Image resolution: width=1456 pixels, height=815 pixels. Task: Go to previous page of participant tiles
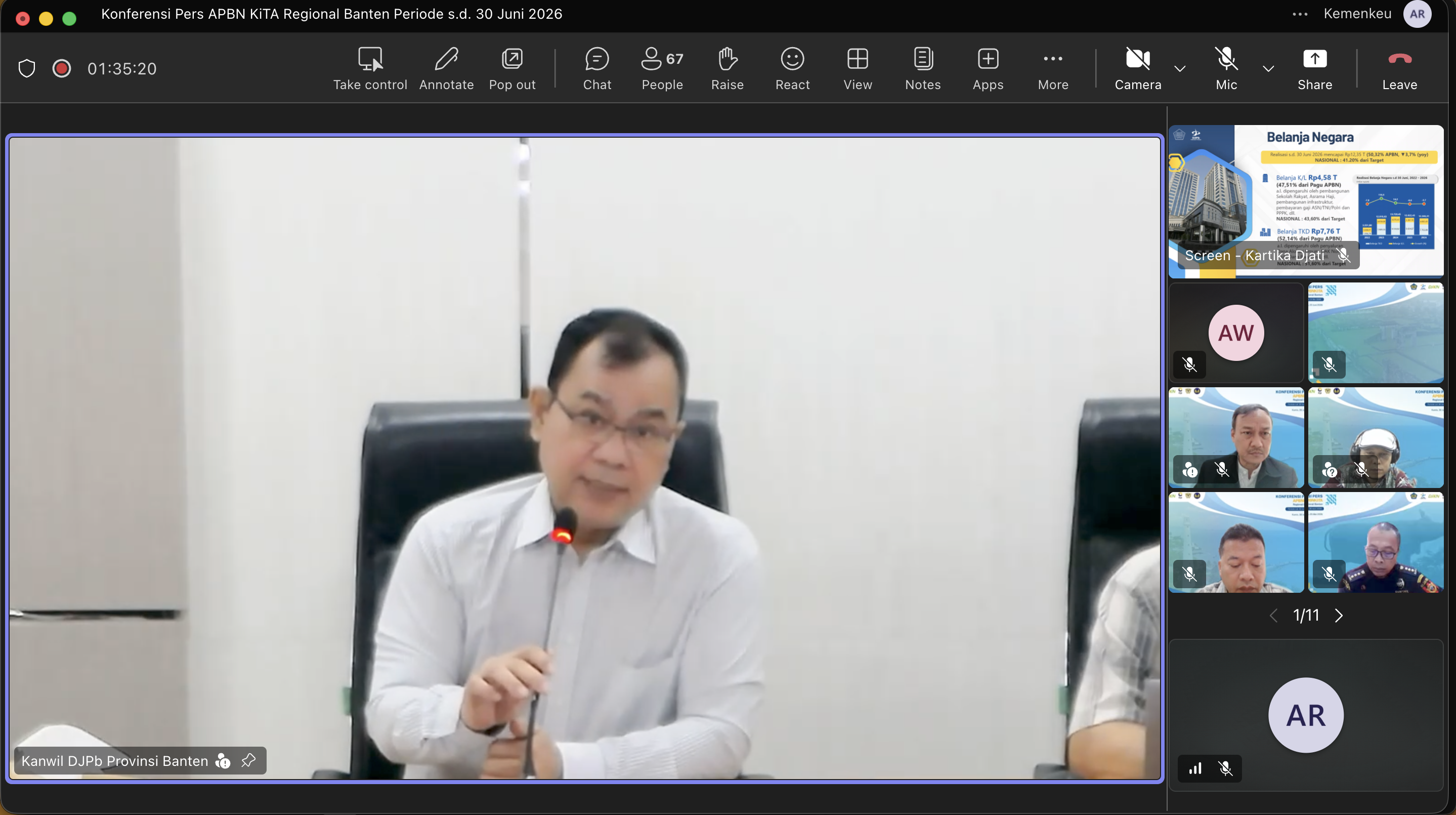point(1273,616)
